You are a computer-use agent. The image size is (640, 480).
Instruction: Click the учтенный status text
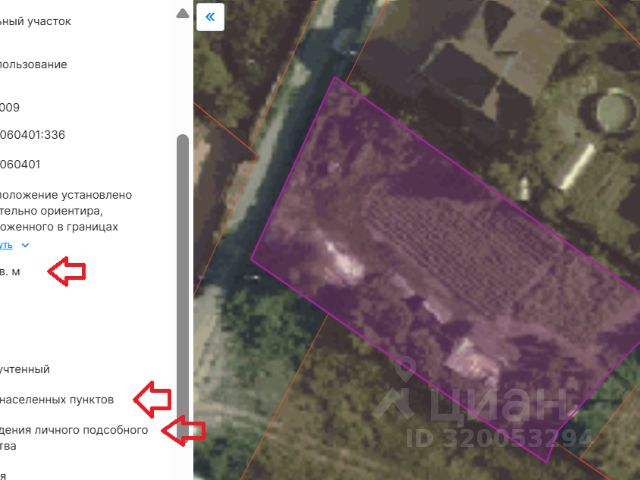(24, 369)
